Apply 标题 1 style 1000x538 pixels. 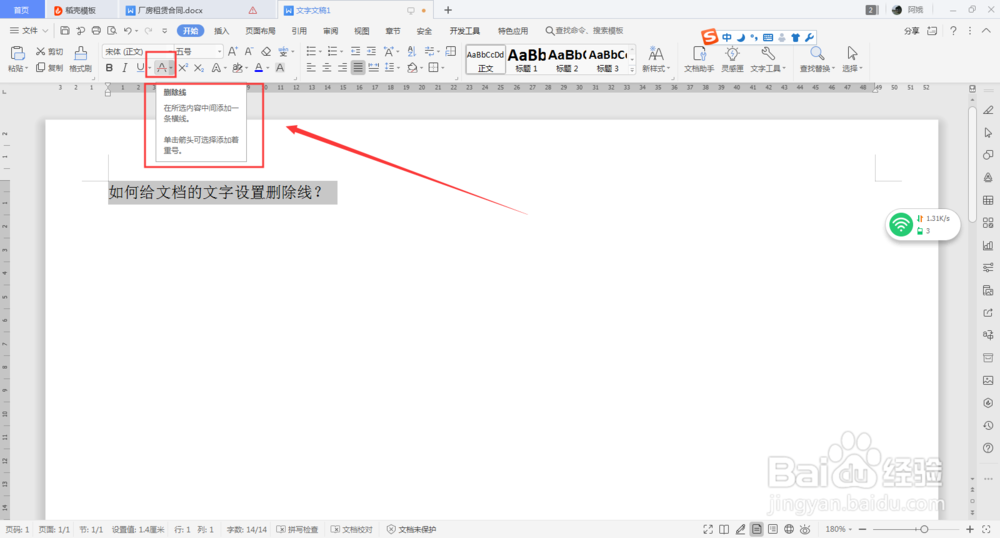click(526, 59)
